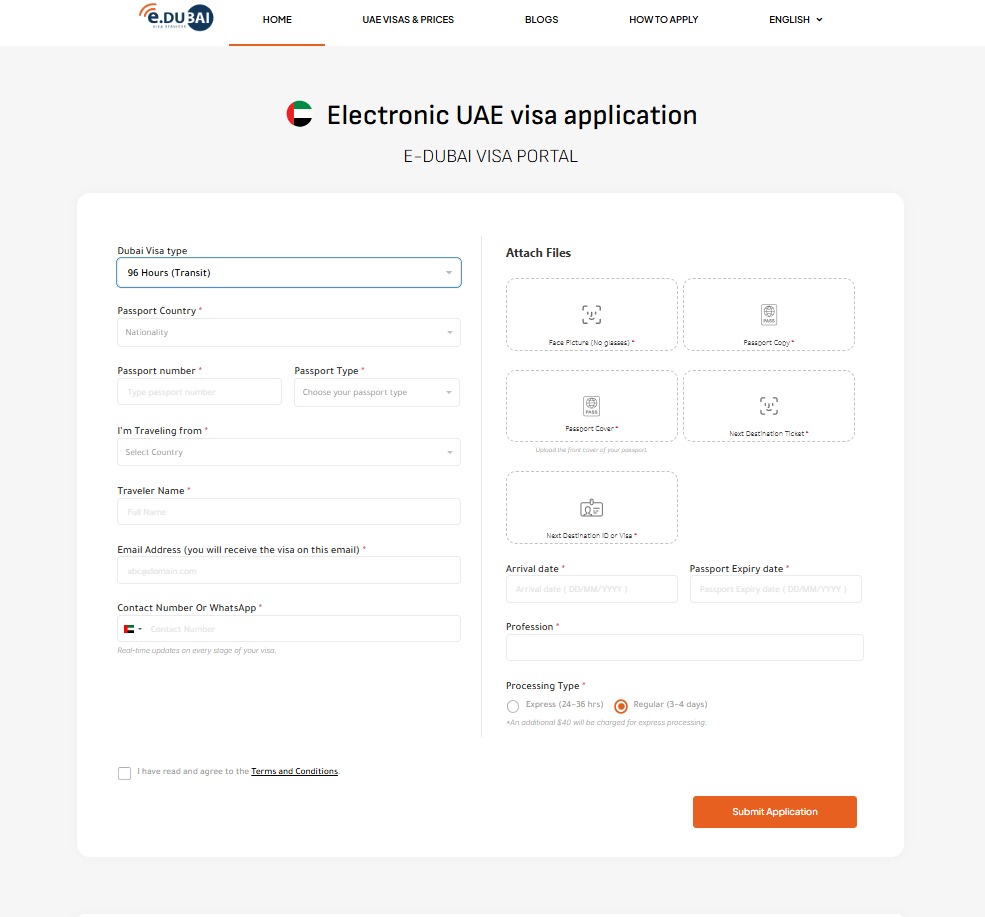Viewport: 985px width, 917px height.
Task: Tick the Terms and Conditions agreement checkbox
Action: [x=124, y=773]
